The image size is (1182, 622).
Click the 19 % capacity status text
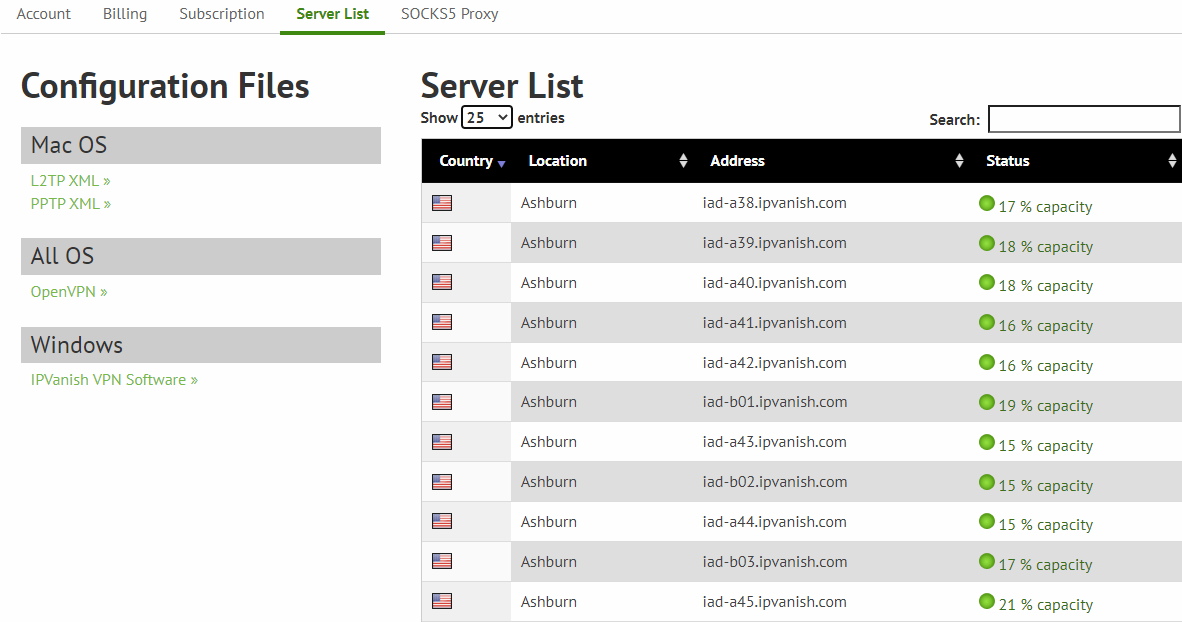tap(1046, 406)
